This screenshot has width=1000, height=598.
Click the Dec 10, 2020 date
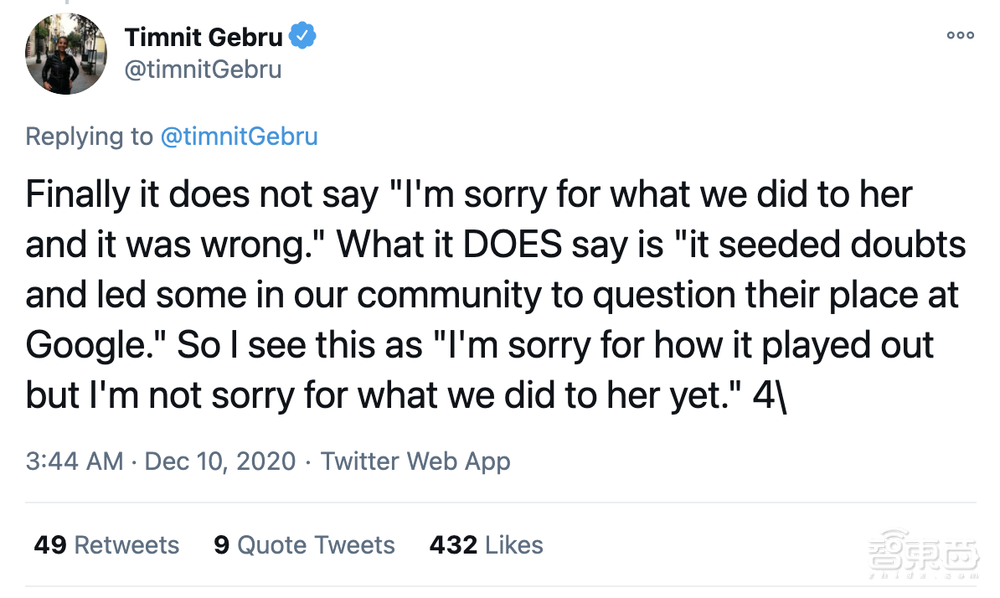220,461
